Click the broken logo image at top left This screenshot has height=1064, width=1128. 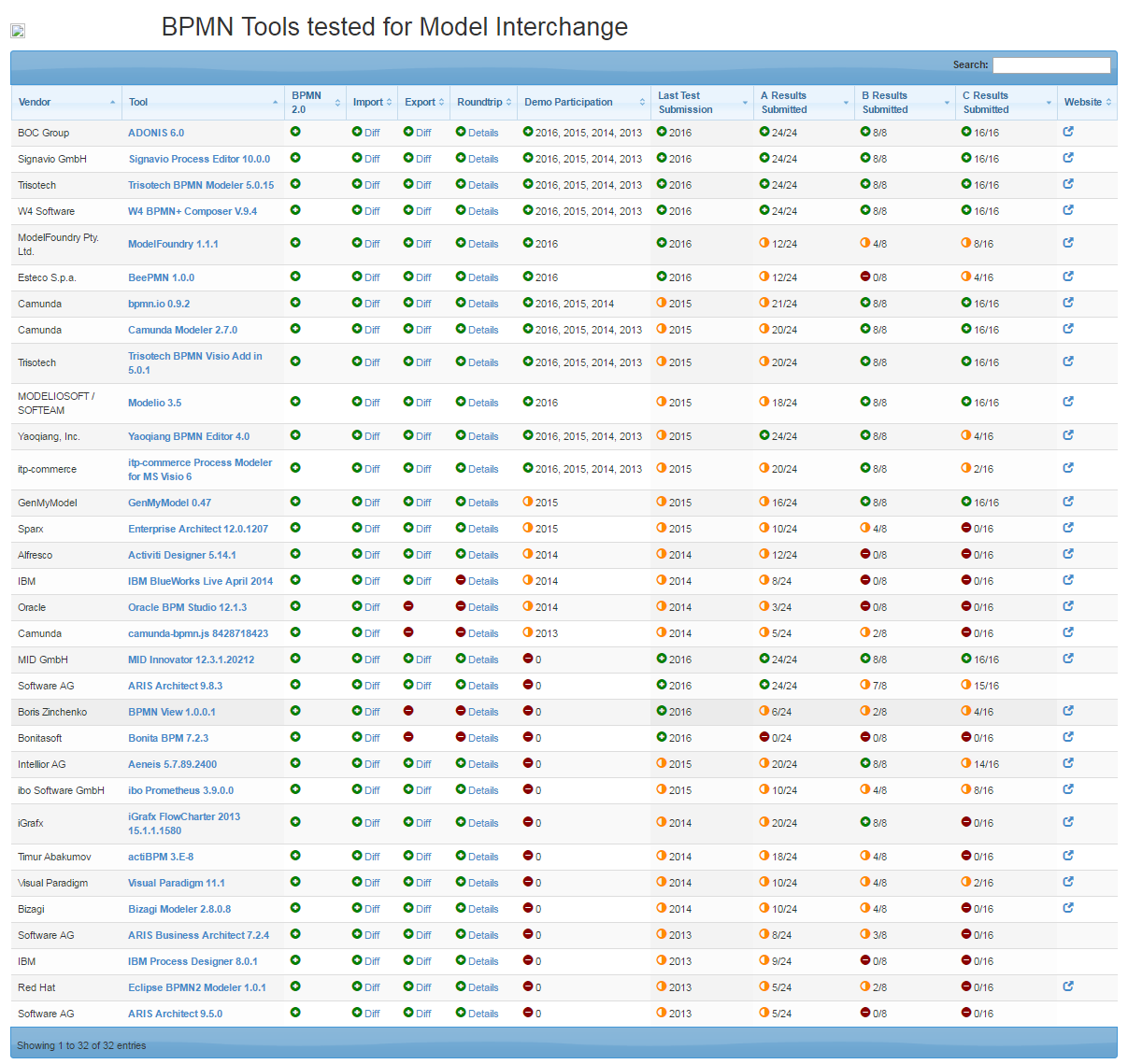click(x=18, y=31)
